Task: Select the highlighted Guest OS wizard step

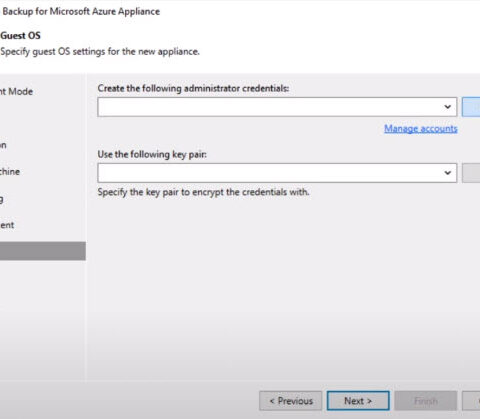Action: coord(43,251)
